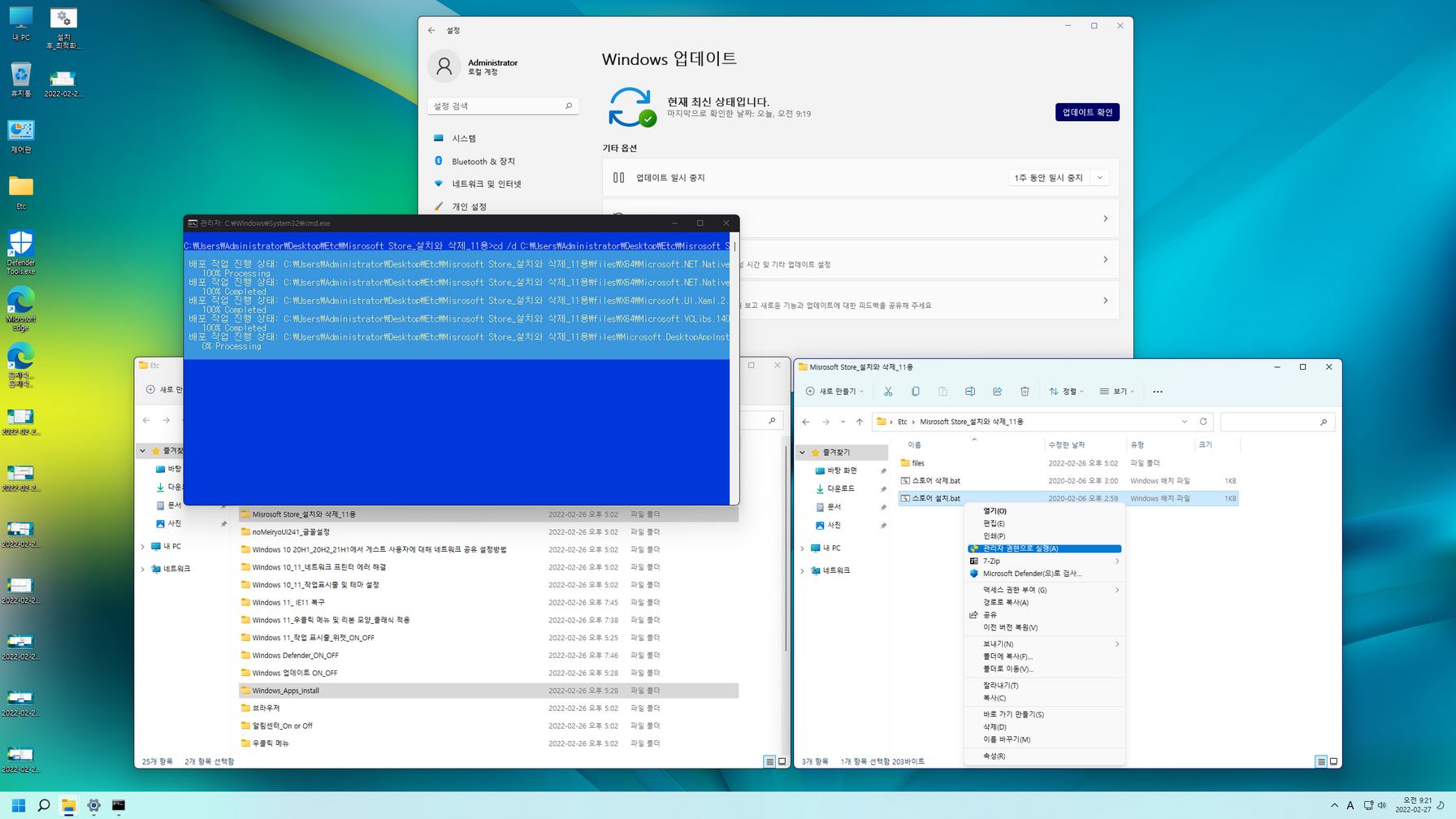1456x819 pixels.
Task: Click the Share icon in Microsoft Store folder toolbar
Action: coord(998,392)
